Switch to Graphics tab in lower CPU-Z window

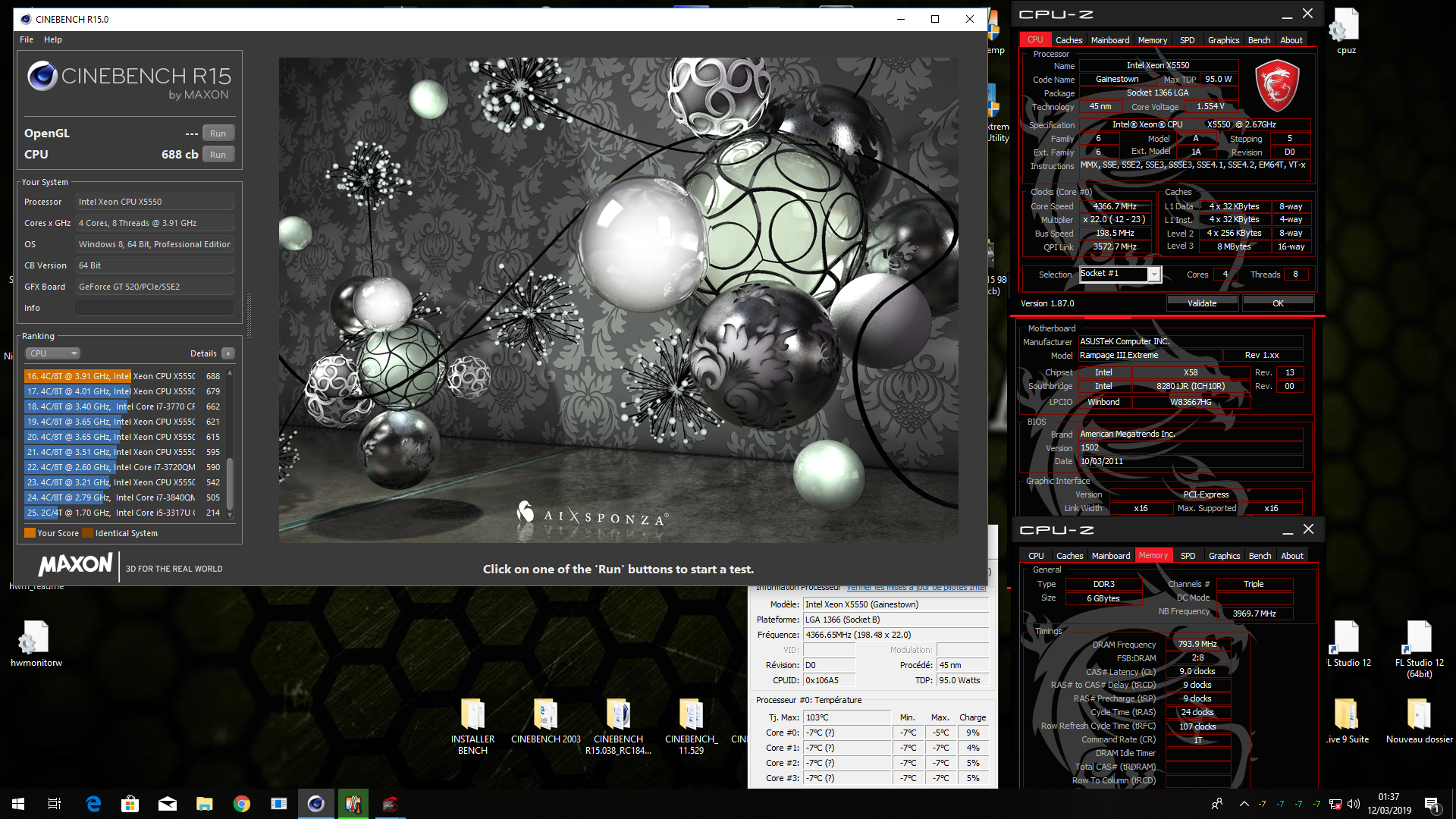[1225, 556]
